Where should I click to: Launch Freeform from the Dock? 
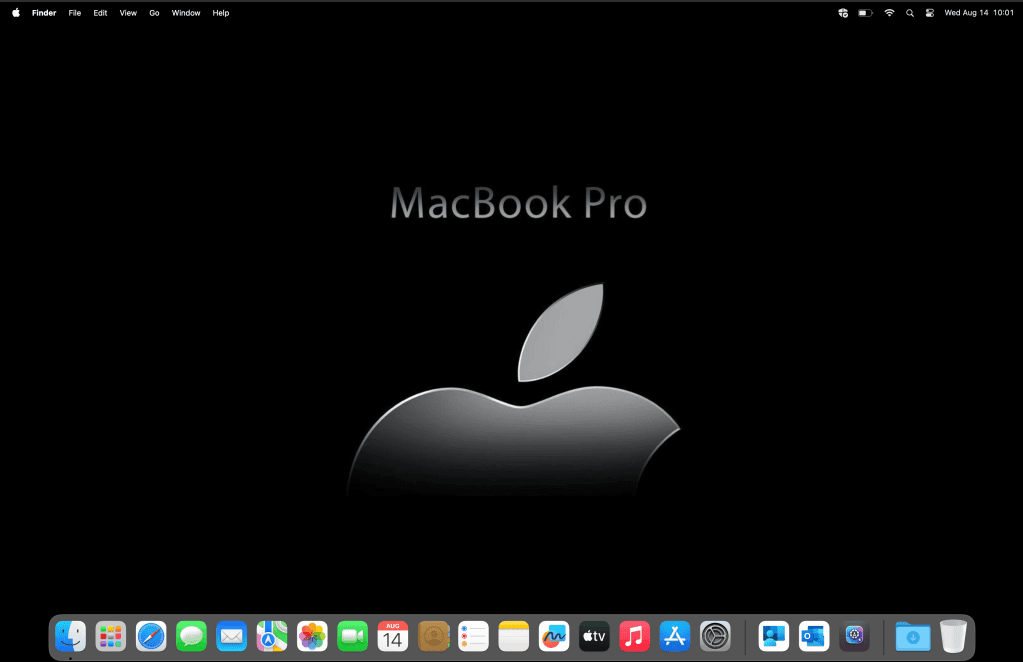click(554, 636)
